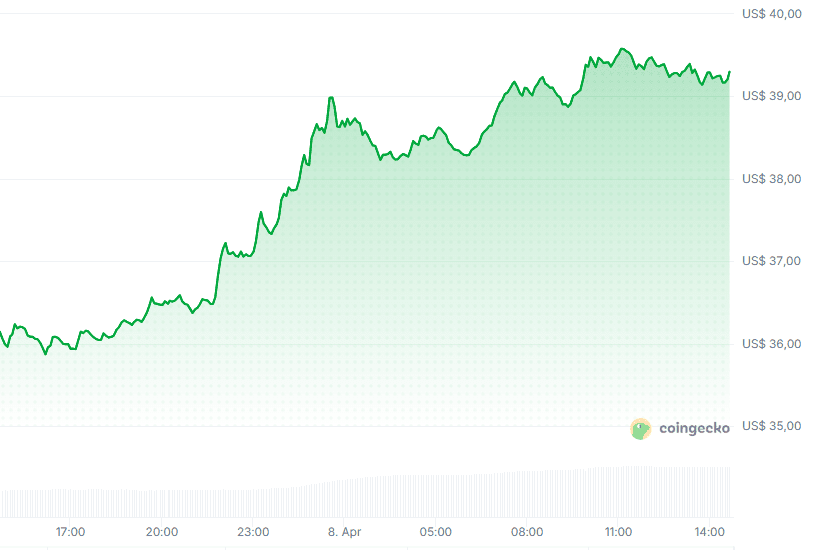This screenshot has height=550, width=816.
Task: Click the US$ 40,00 price axis label
Action: click(771, 14)
